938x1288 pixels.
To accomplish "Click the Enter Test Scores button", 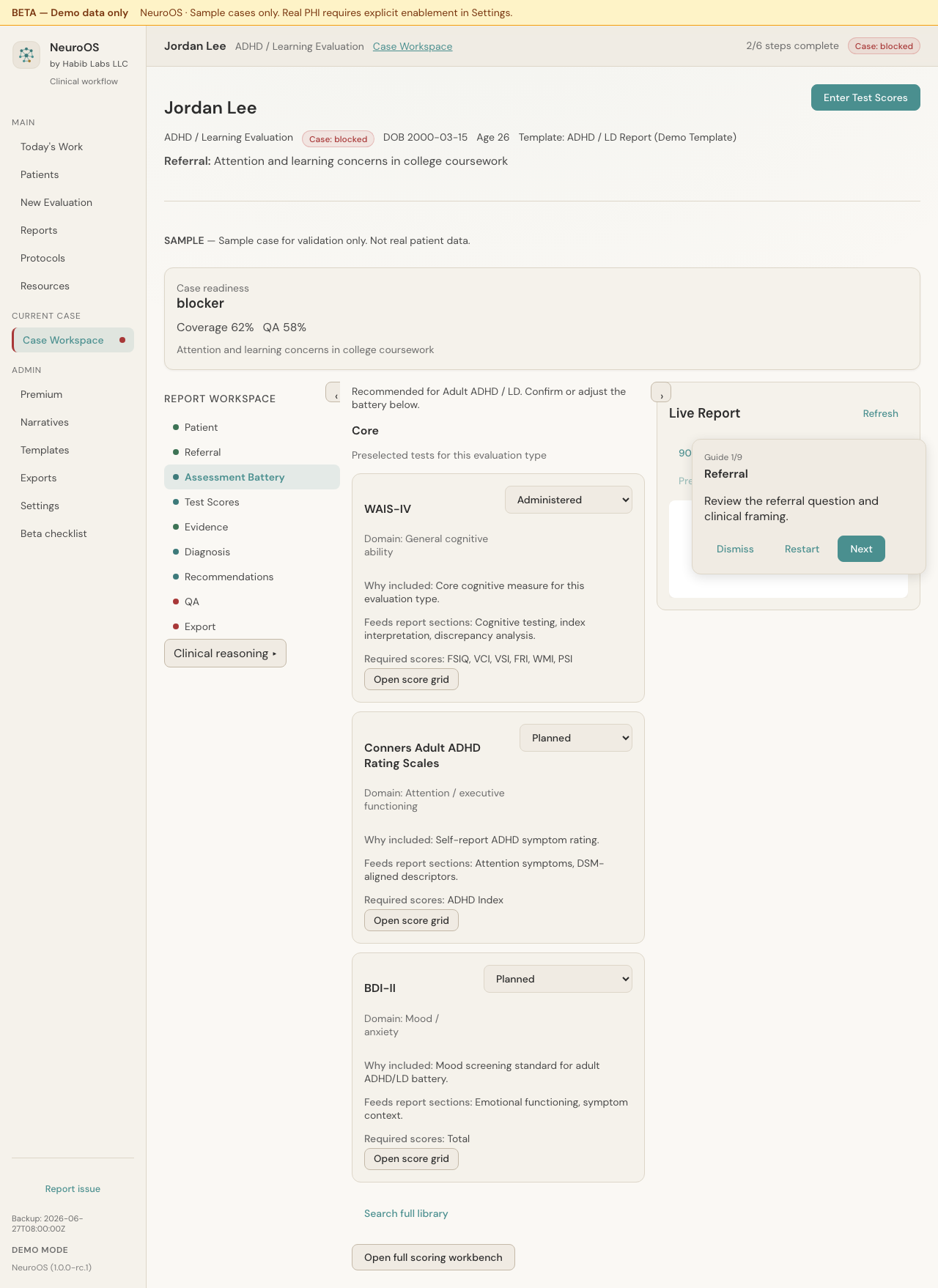I will pyautogui.click(x=865, y=97).
